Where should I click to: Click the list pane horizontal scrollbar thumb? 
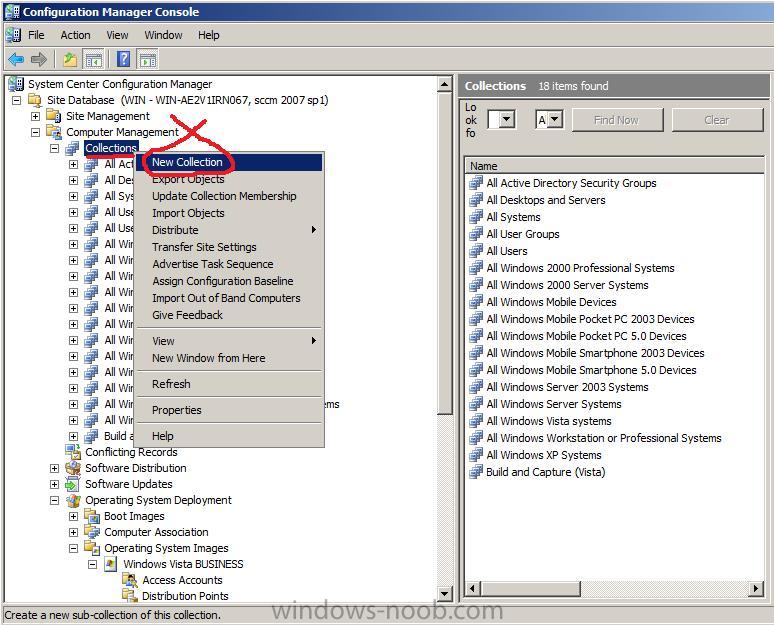tap(530, 588)
